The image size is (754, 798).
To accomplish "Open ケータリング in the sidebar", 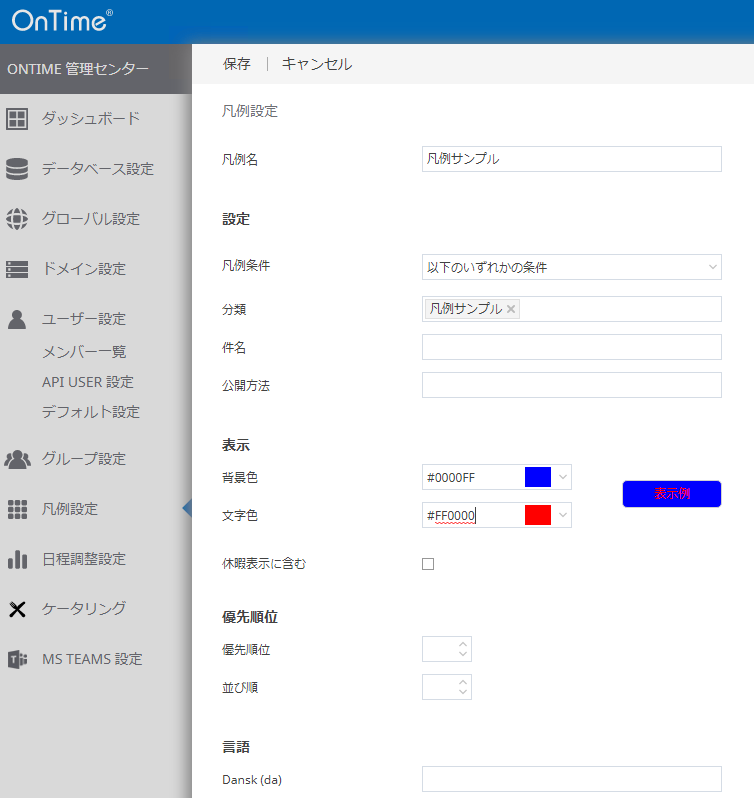I will (x=84, y=609).
